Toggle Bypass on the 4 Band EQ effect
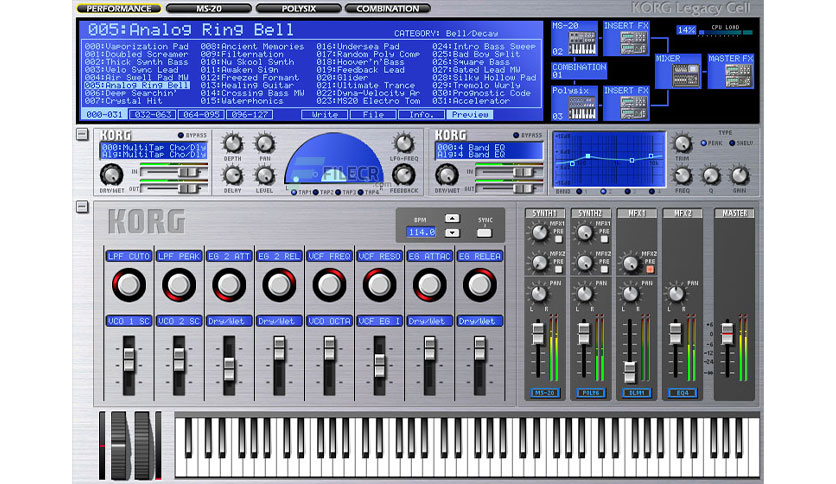The width and height of the screenshot is (836, 484). coord(516,135)
